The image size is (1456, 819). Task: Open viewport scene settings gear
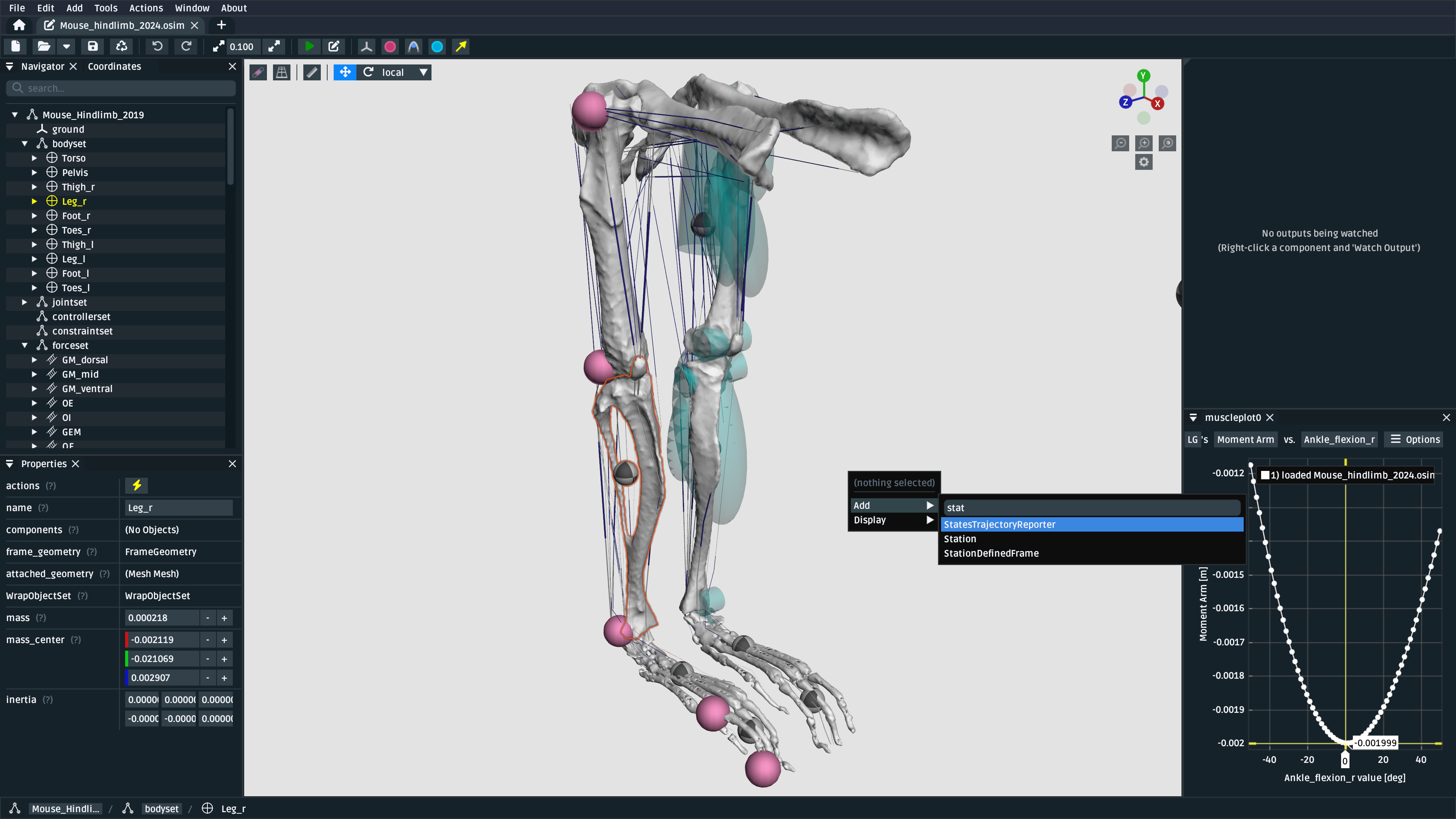pyautogui.click(x=1144, y=162)
